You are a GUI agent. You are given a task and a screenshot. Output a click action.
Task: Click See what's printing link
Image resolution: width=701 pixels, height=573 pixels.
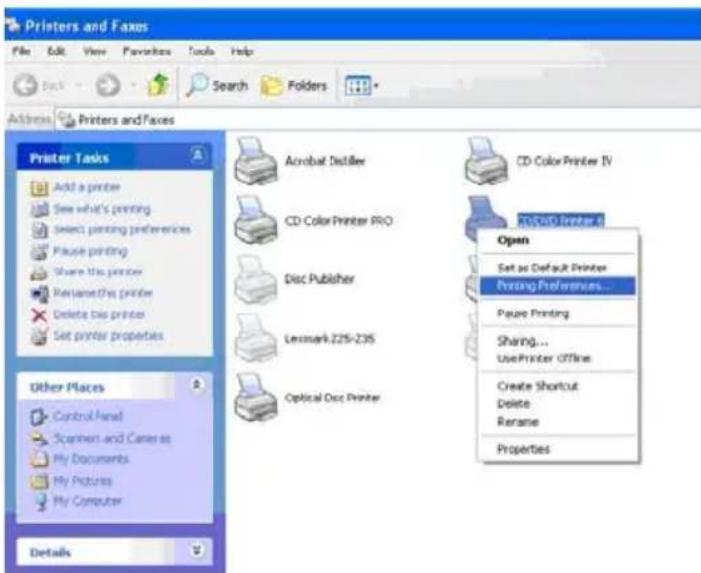[102, 209]
